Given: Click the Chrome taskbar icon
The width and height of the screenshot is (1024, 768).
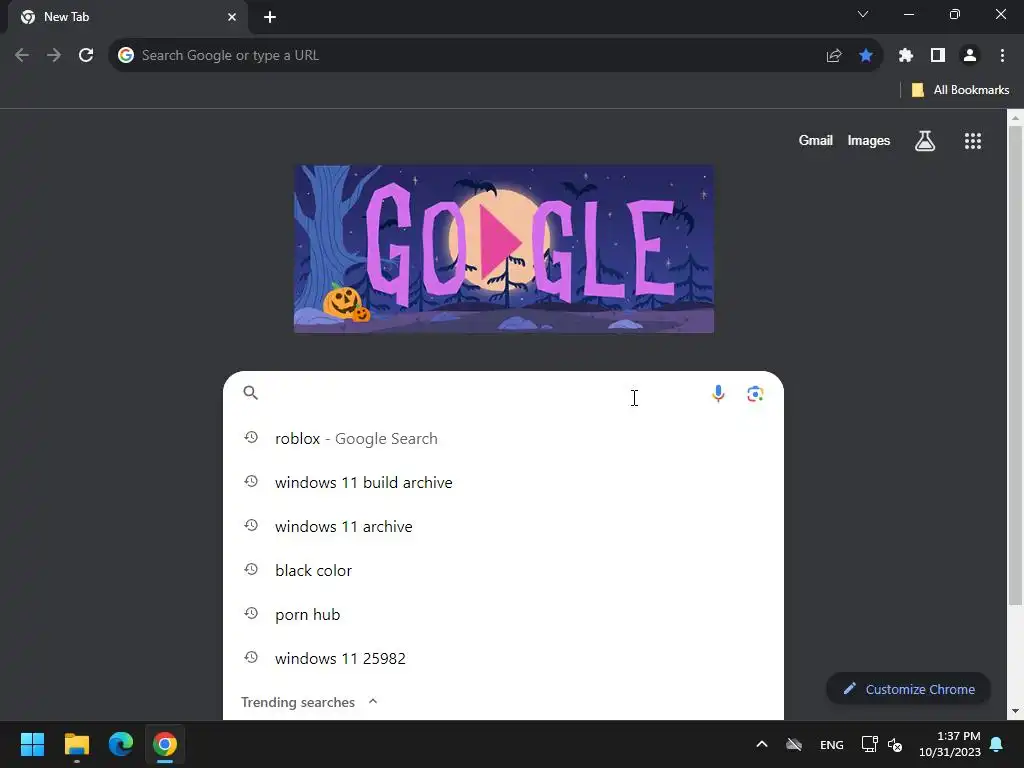Looking at the screenshot, I should 165,744.
